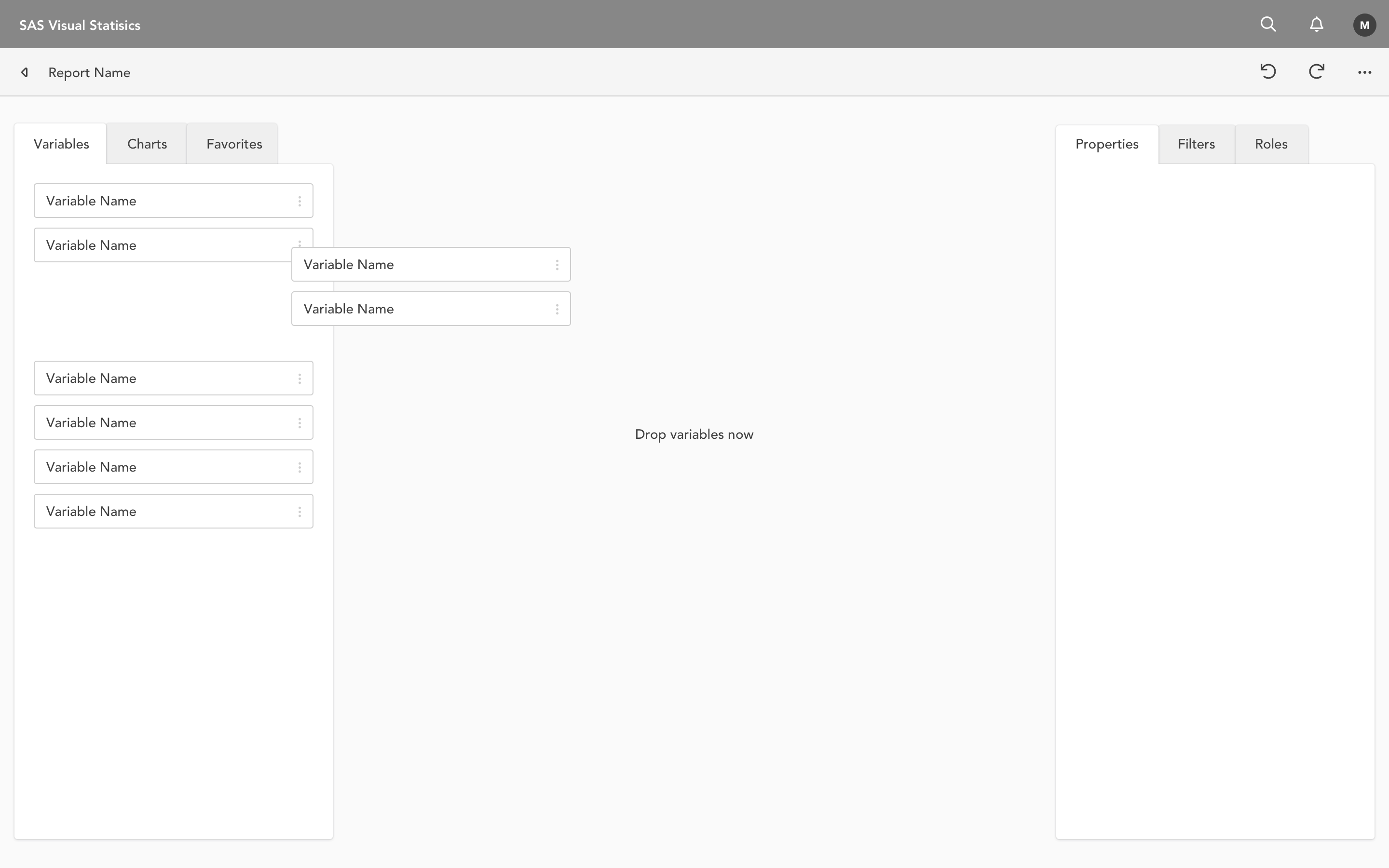
Task: Switch to the Charts tab
Action: (146, 144)
